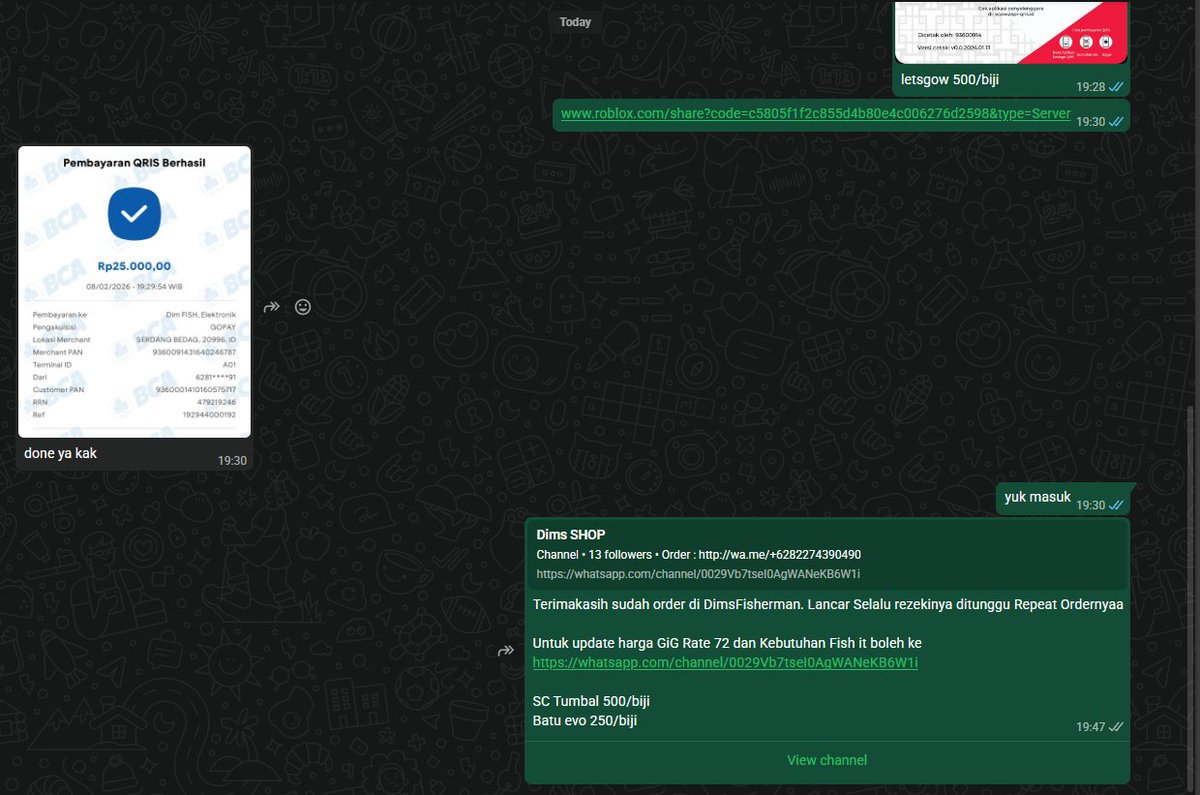
Task: Open the partially visible QR image at top
Action: 1012,32
